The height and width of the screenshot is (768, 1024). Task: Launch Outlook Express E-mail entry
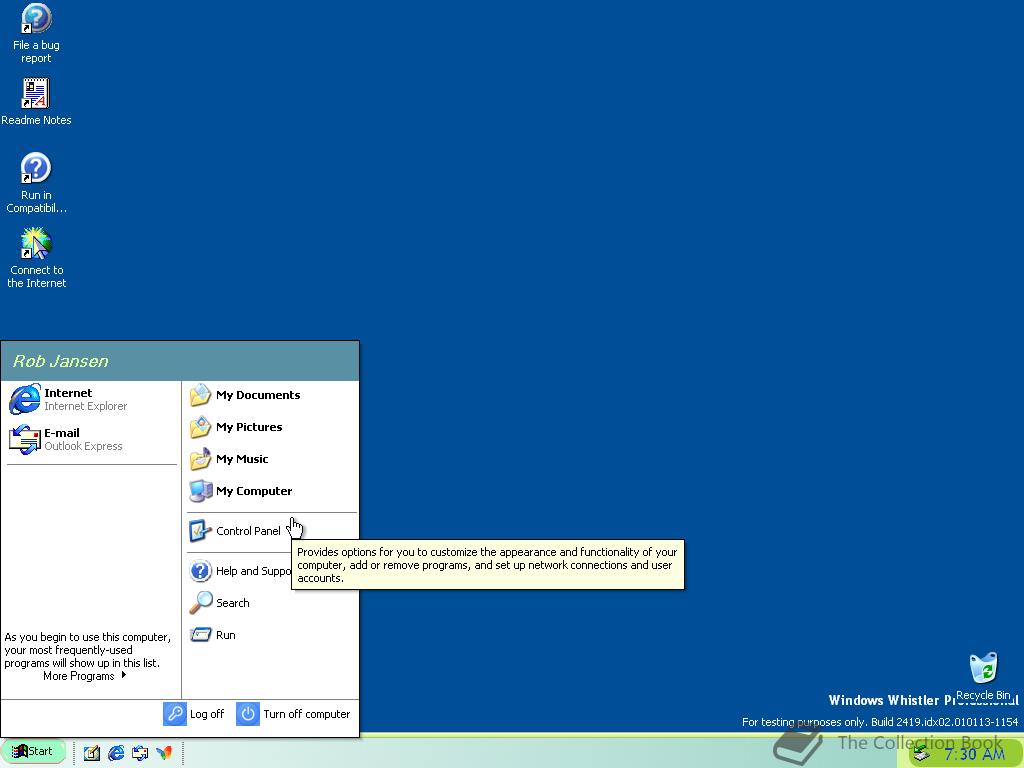(91, 439)
